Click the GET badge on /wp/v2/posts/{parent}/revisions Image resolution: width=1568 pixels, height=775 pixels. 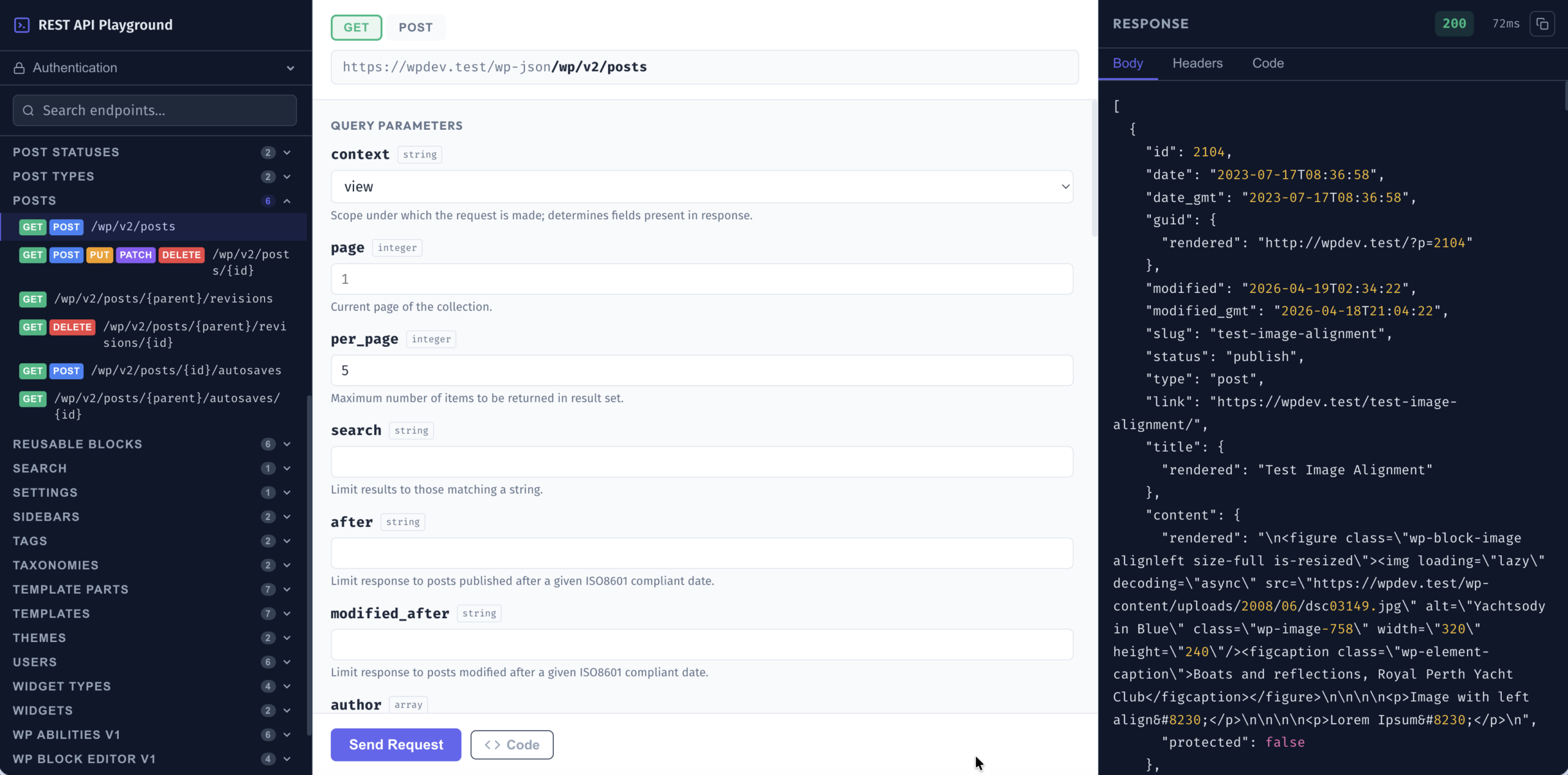coord(32,299)
